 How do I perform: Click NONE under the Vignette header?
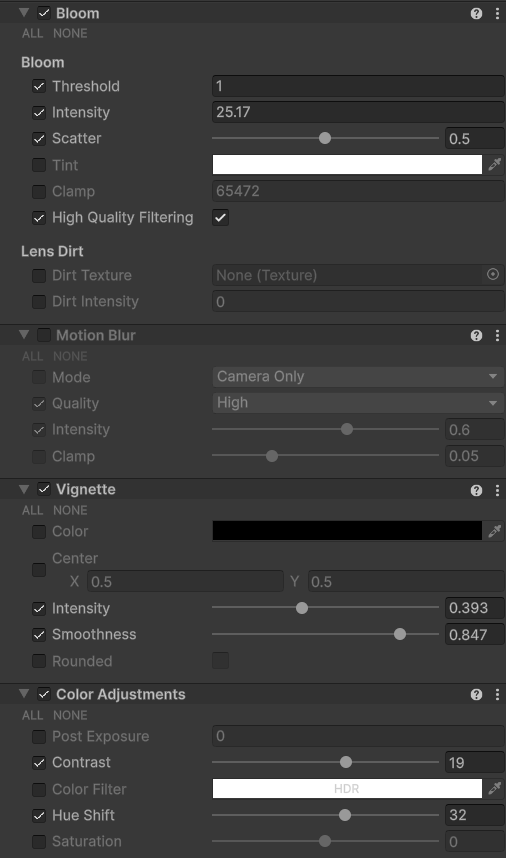point(70,510)
